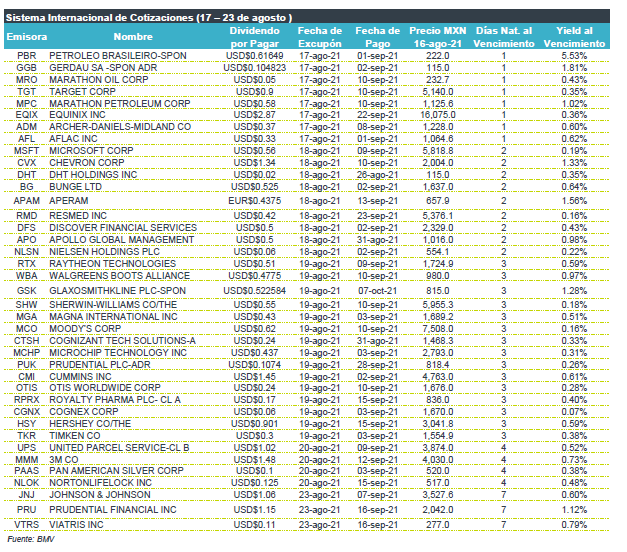627x552 pixels.
Task: Click dividend value USD$0.61649
Action: pos(255,56)
